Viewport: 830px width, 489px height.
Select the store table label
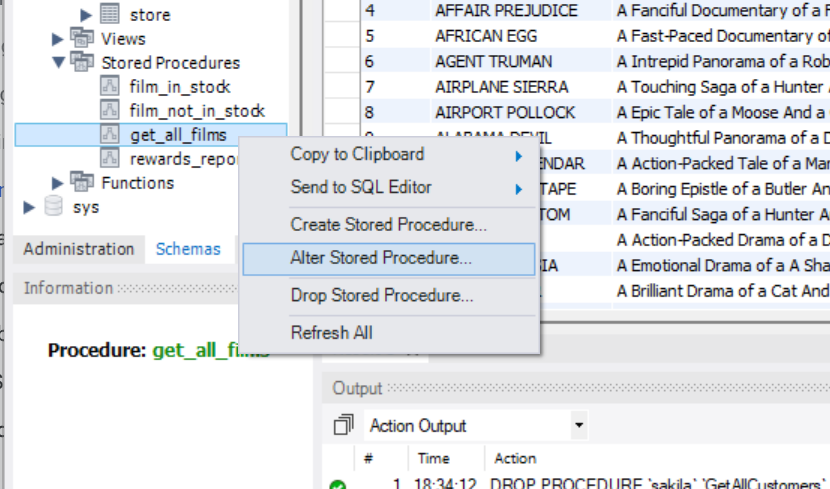click(x=150, y=15)
